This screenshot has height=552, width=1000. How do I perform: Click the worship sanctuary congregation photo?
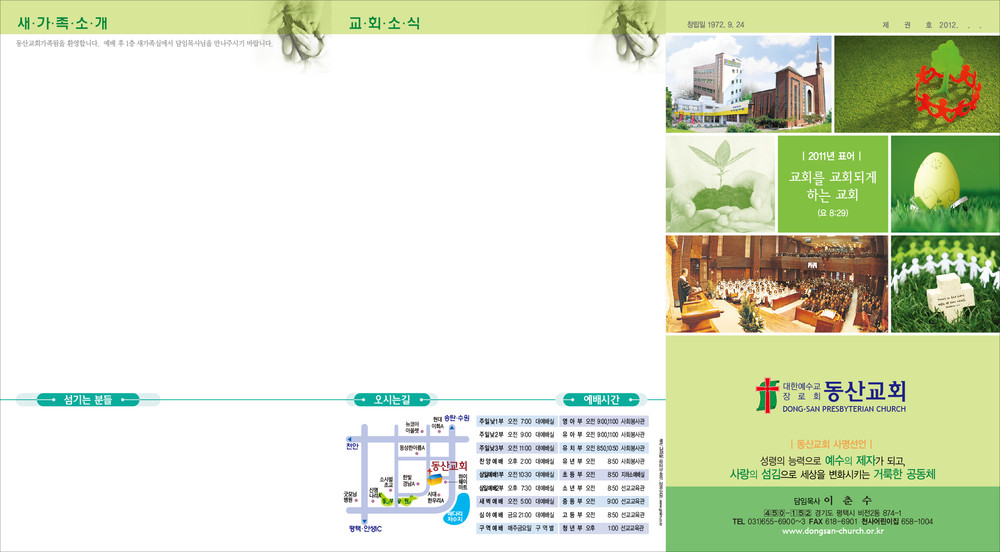pos(776,284)
